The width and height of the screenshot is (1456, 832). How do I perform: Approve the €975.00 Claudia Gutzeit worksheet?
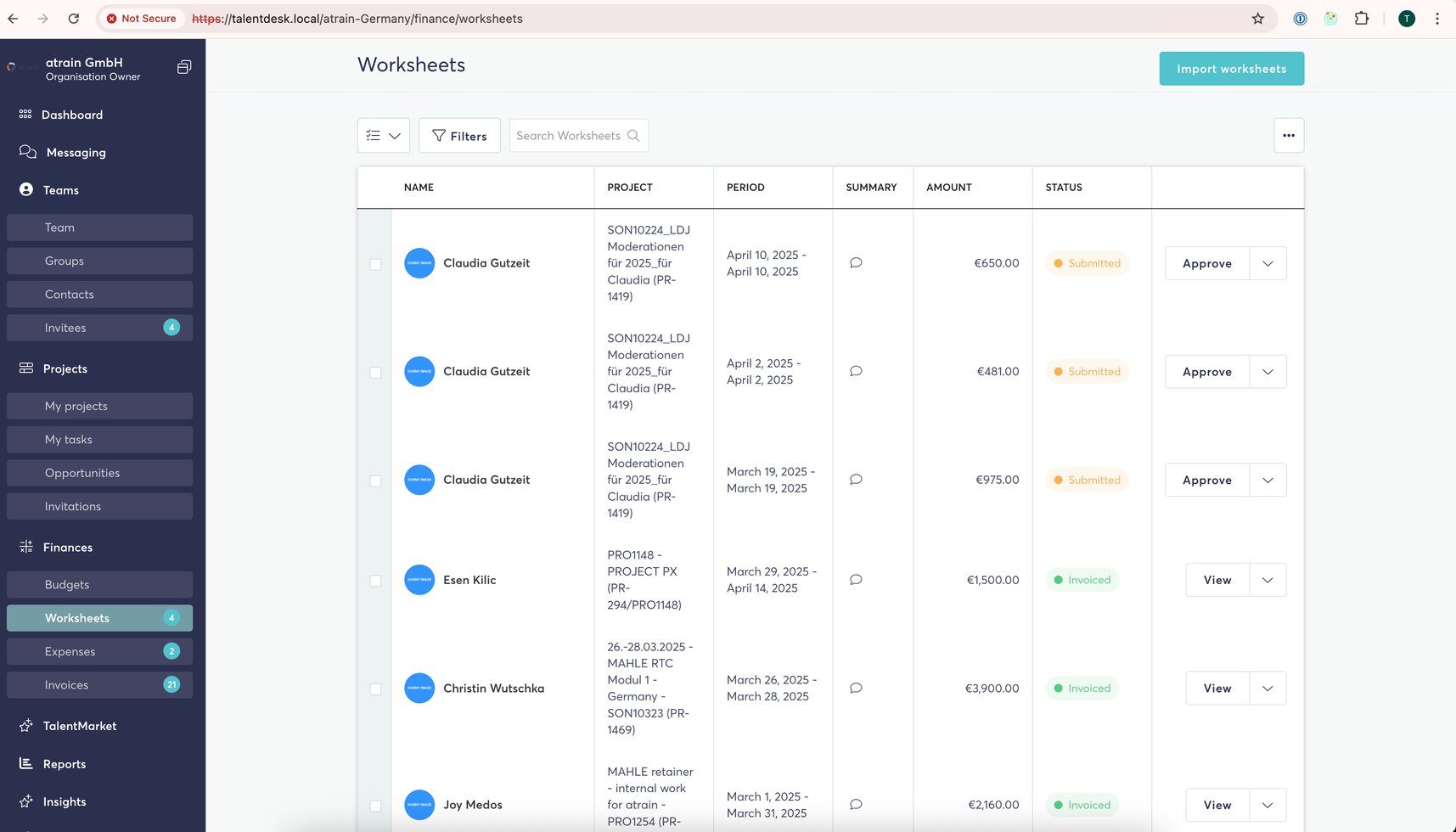(x=1206, y=481)
